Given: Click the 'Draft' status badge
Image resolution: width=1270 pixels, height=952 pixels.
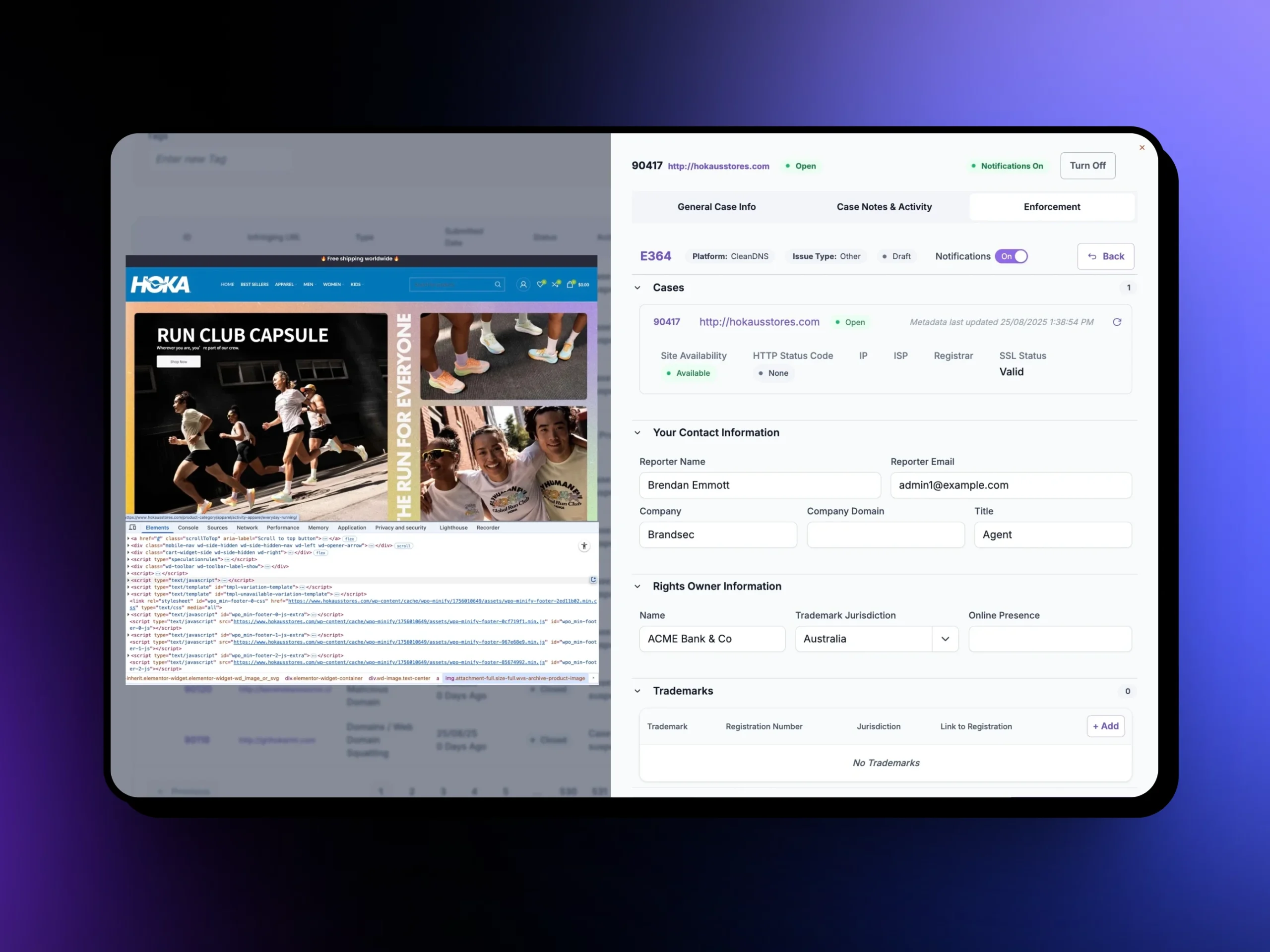Looking at the screenshot, I should click(896, 256).
